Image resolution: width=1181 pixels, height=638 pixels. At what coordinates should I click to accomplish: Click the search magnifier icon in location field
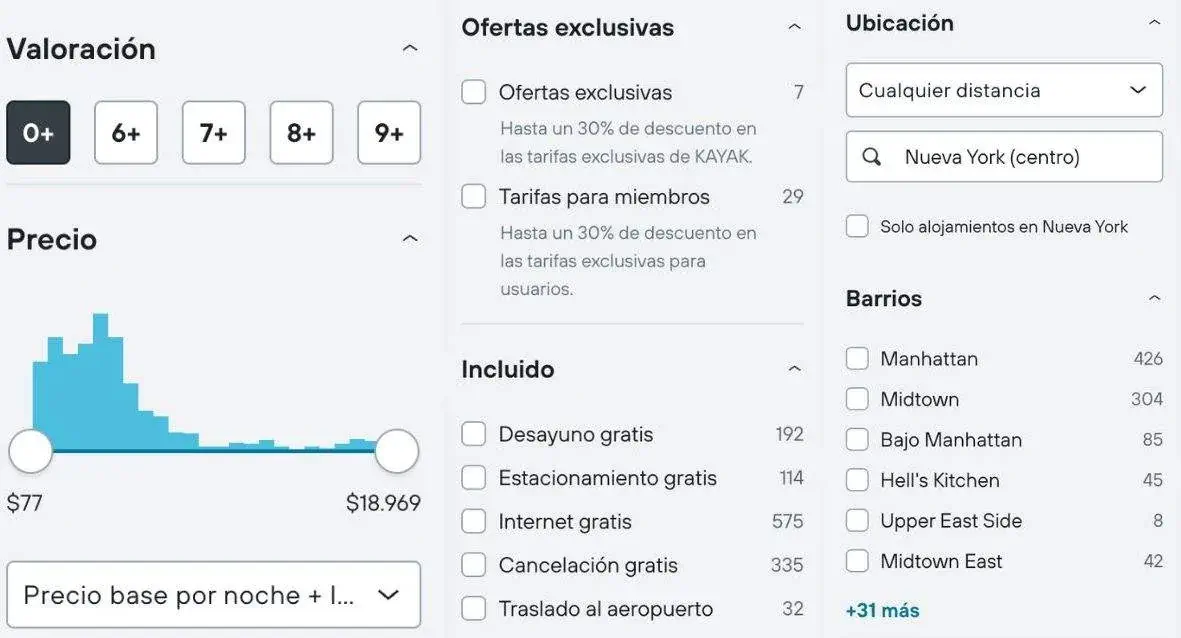coord(872,157)
